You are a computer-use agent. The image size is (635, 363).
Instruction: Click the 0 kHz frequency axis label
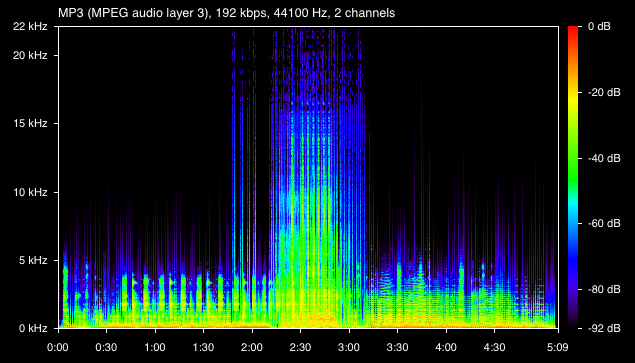click(32, 329)
